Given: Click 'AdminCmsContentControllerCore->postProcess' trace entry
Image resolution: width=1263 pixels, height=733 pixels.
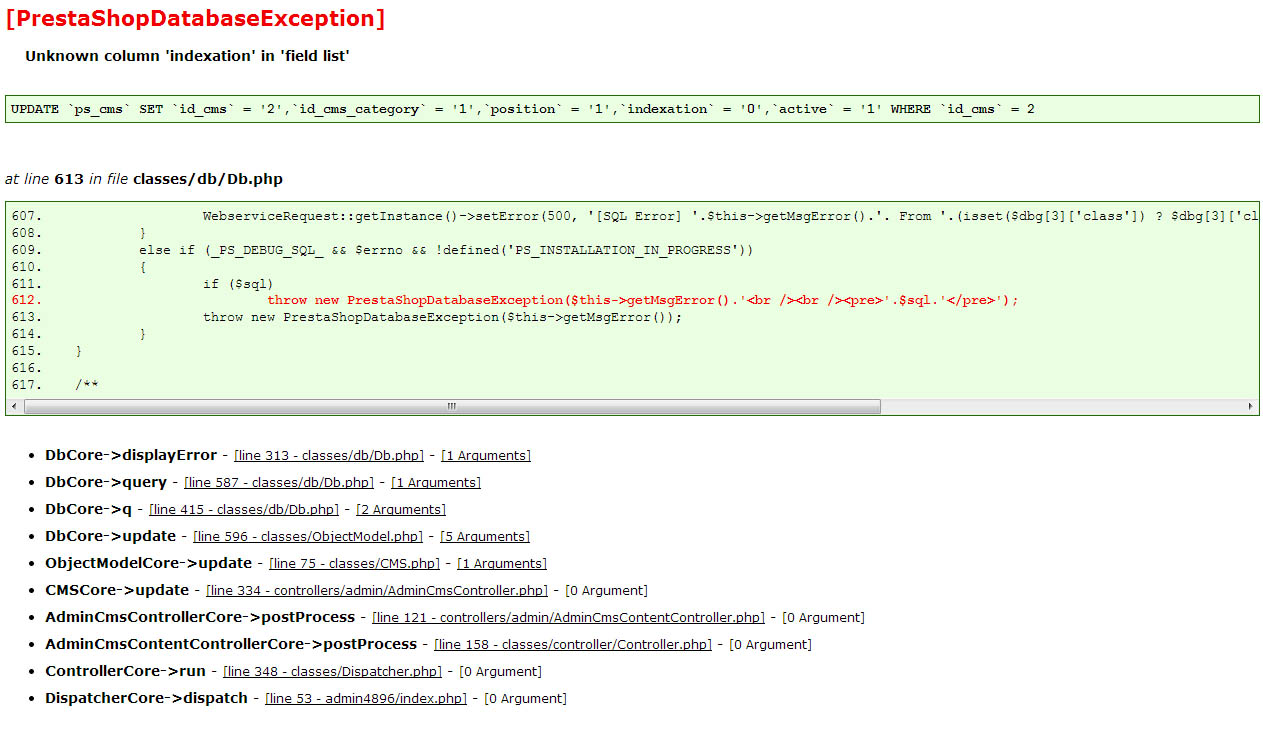Looking at the screenshot, I should (231, 644).
